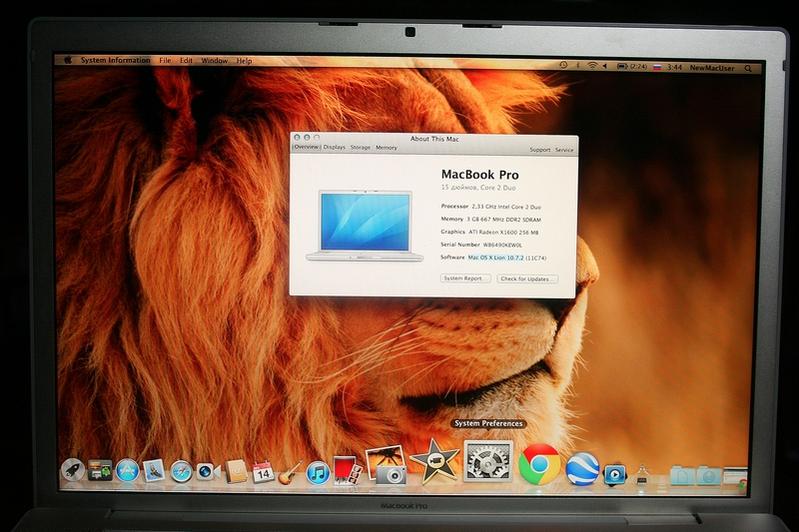Launch Google Chrome from the Dock
Image resolution: width=799 pixels, height=532 pixels.
coord(539,464)
